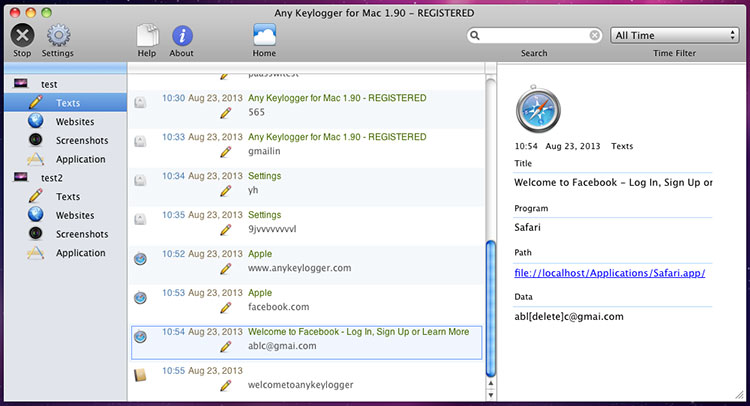Click pencil icon beside facebook.com
This screenshot has height=406, width=750.
pyautogui.click(x=225, y=307)
